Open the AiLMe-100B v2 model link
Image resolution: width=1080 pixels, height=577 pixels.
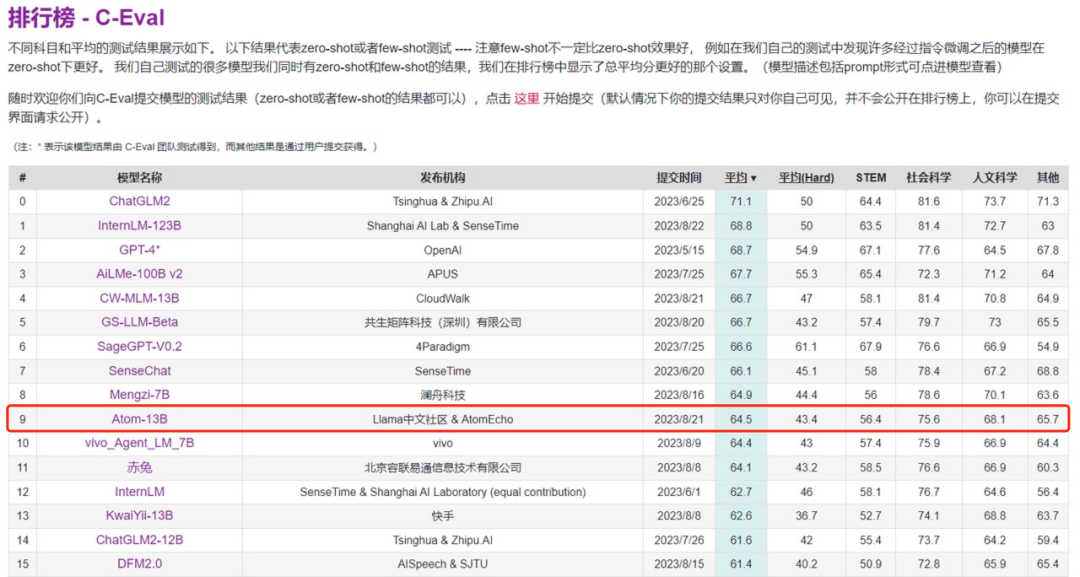point(139,274)
